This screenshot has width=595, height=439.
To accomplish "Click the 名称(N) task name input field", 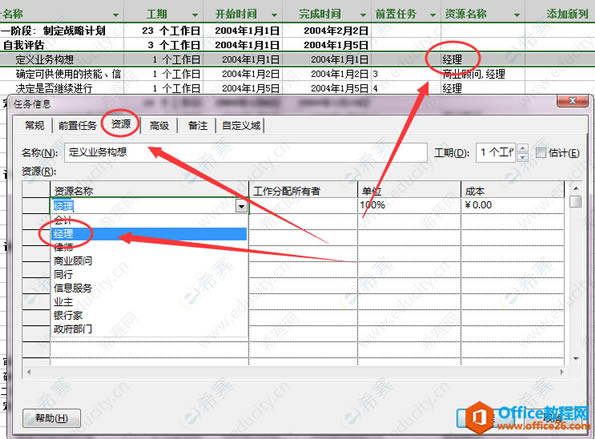I will [x=246, y=153].
